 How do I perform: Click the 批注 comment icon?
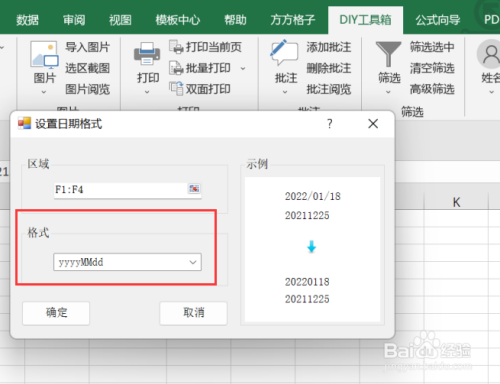click(284, 53)
